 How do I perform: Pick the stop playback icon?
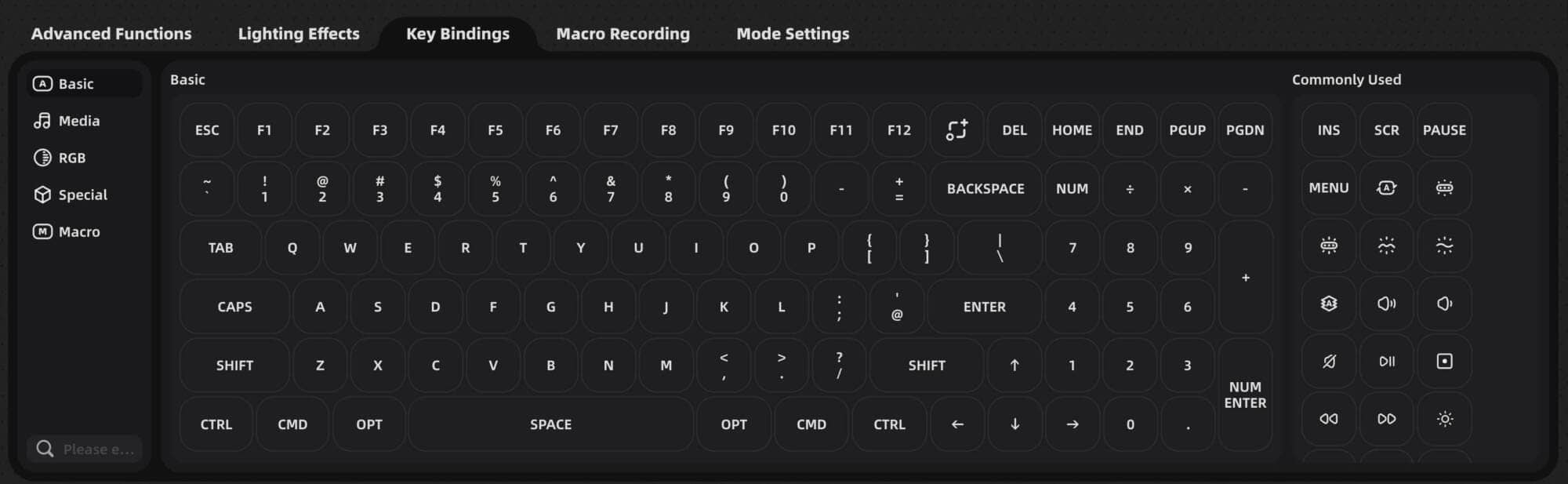pyautogui.click(x=1444, y=362)
